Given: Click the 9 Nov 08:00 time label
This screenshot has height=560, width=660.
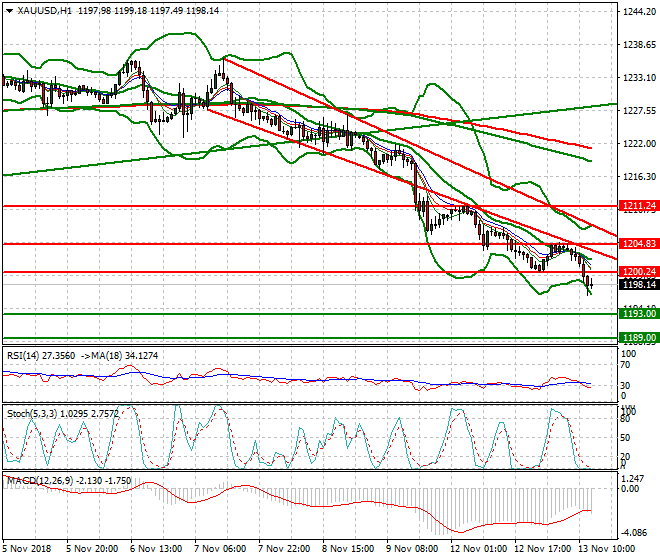Looking at the screenshot, I should [412, 549].
